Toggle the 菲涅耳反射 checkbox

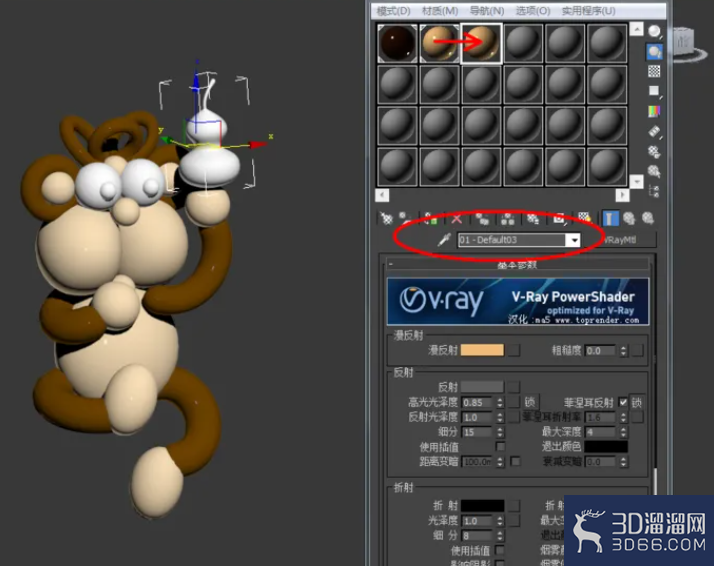[x=623, y=403]
